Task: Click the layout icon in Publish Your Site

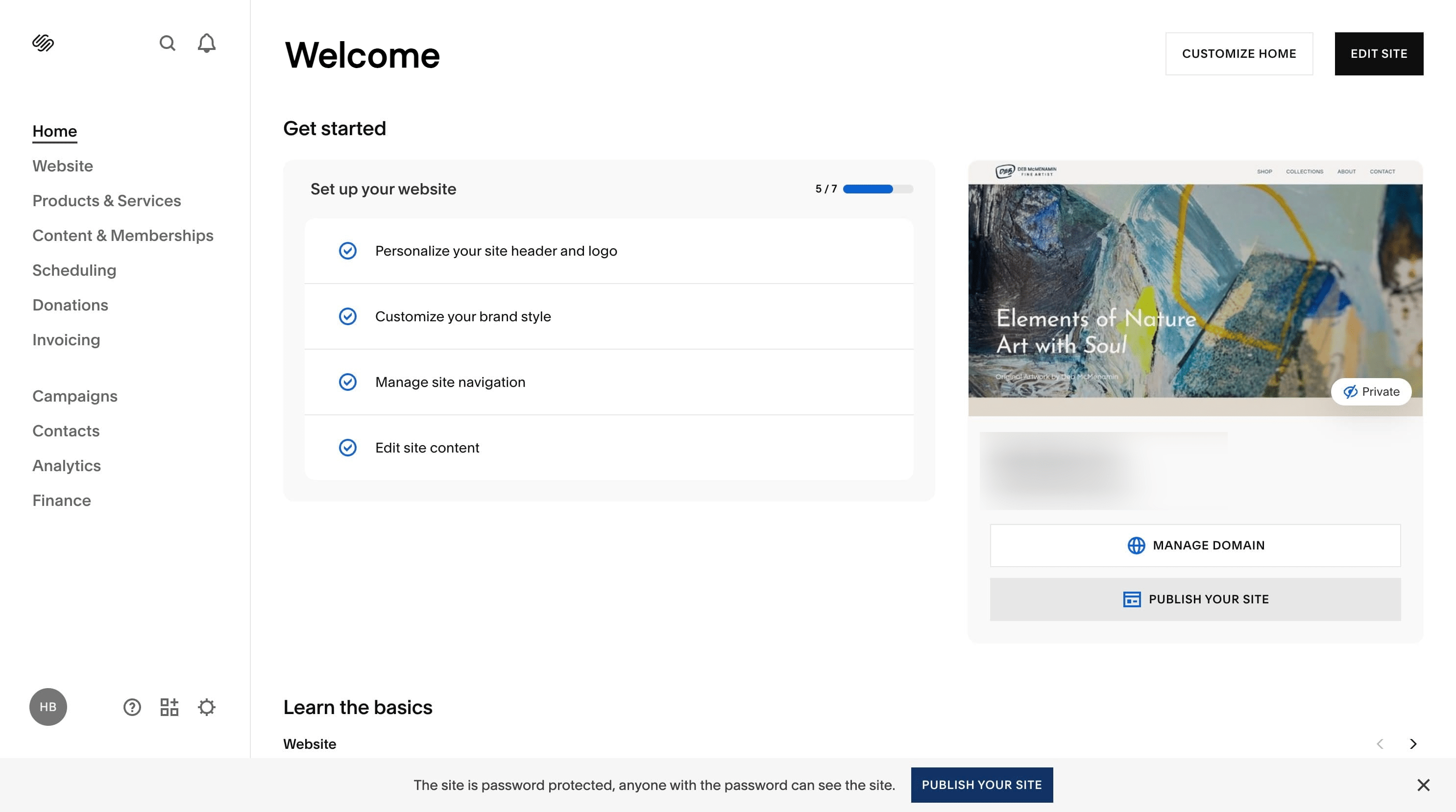Action: pos(1132,599)
